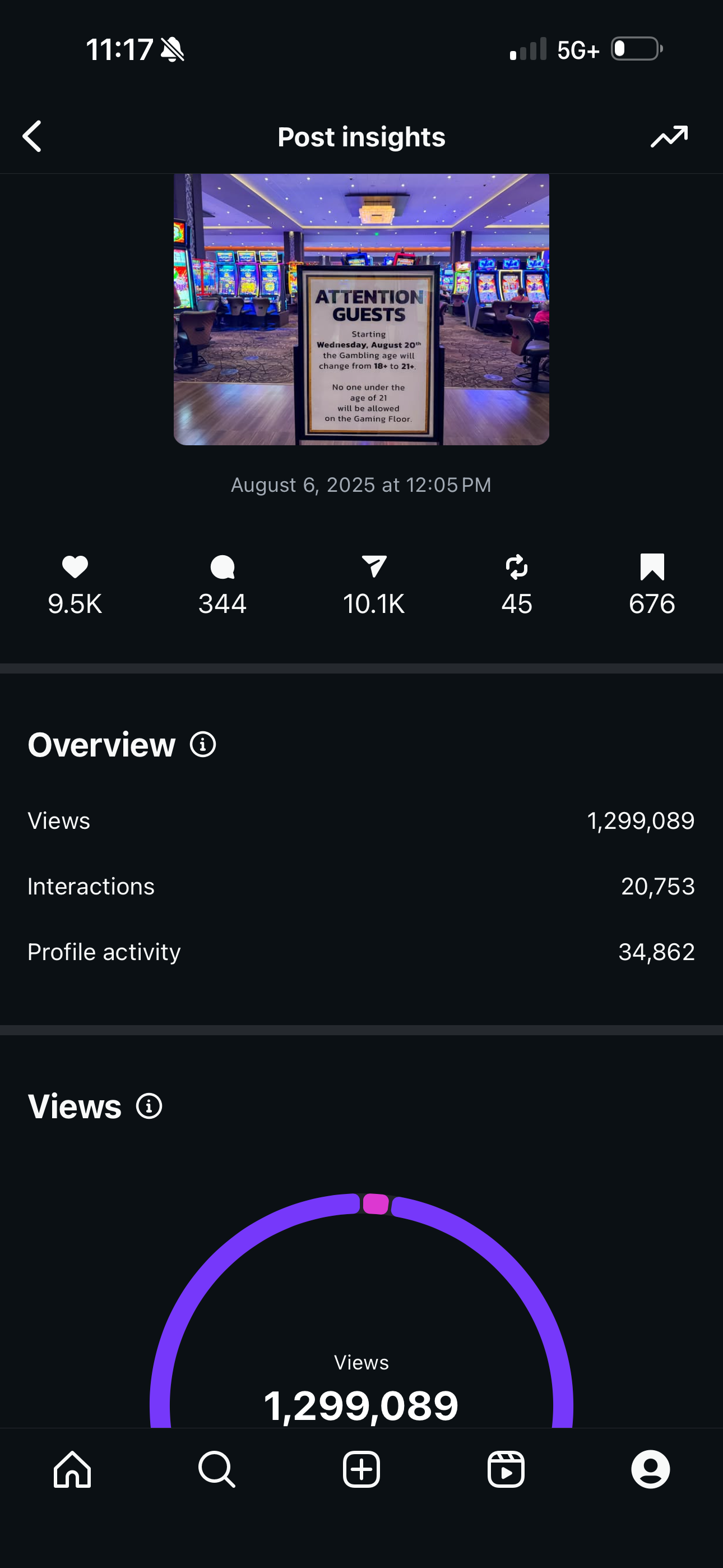723x1568 pixels.
Task: Go to the Home tab
Action: (72, 1469)
